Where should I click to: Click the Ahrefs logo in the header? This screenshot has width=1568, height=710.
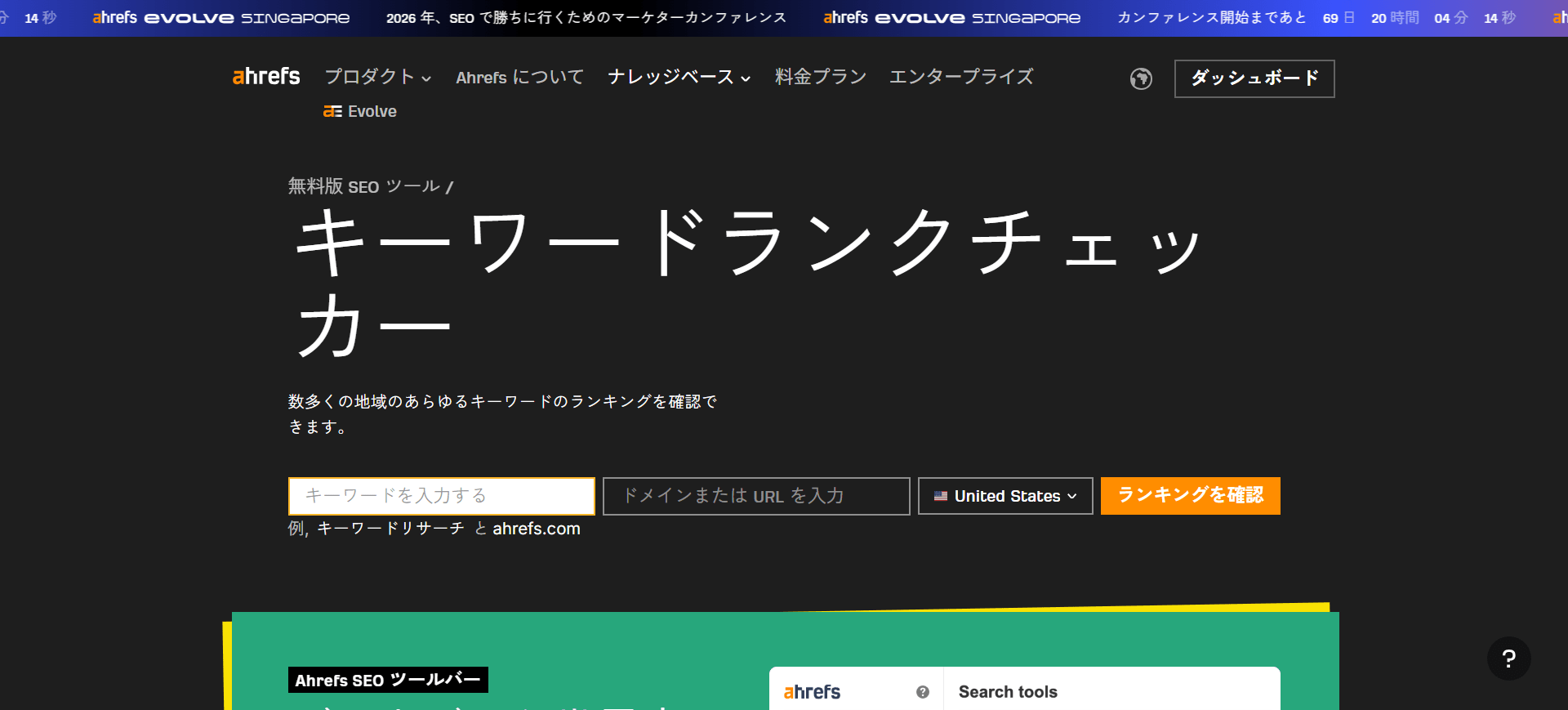pyautogui.click(x=266, y=77)
